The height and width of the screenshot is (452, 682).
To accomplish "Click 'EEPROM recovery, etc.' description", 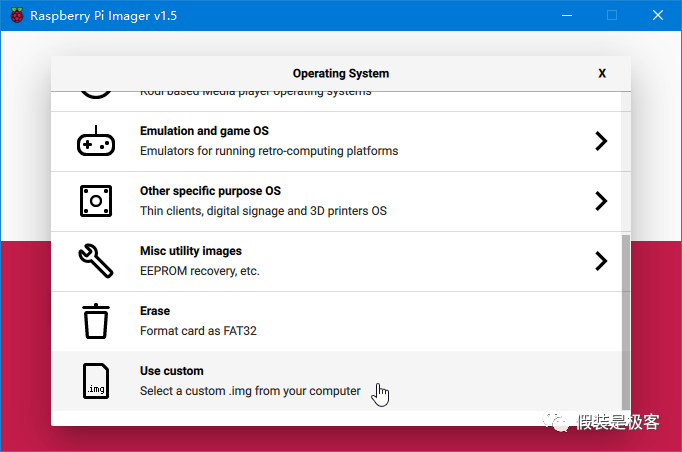I will pyautogui.click(x=200, y=271).
